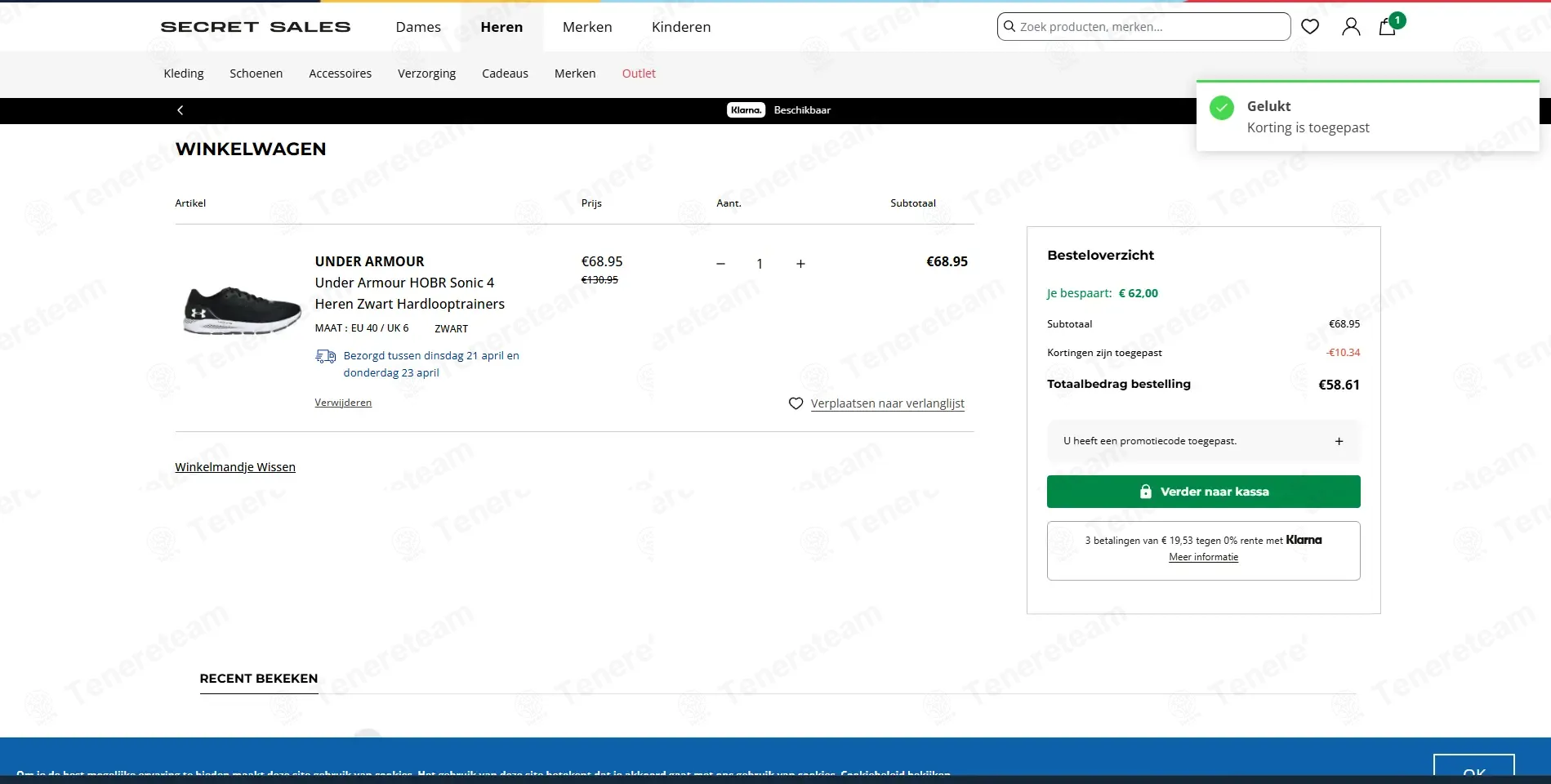Click the search magnifier icon
1551x784 pixels.
click(1009, 26)
